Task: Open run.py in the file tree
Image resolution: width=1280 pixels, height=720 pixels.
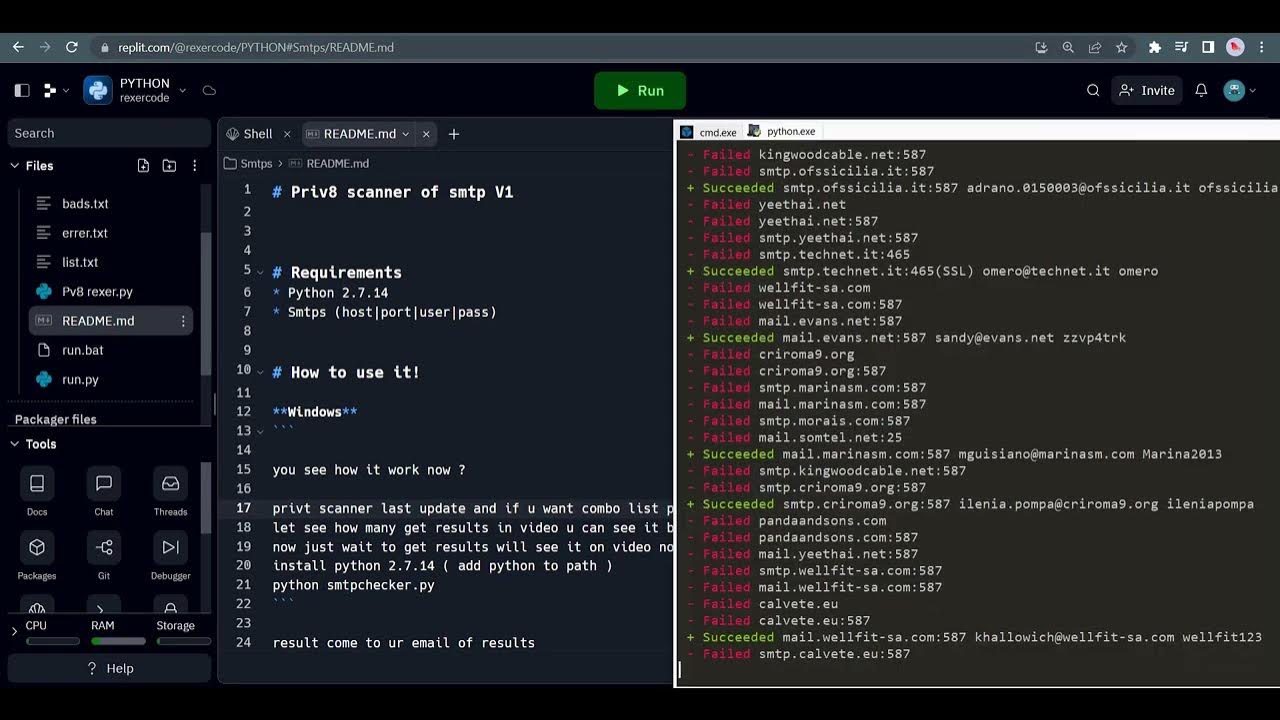Action: [80, 379]
